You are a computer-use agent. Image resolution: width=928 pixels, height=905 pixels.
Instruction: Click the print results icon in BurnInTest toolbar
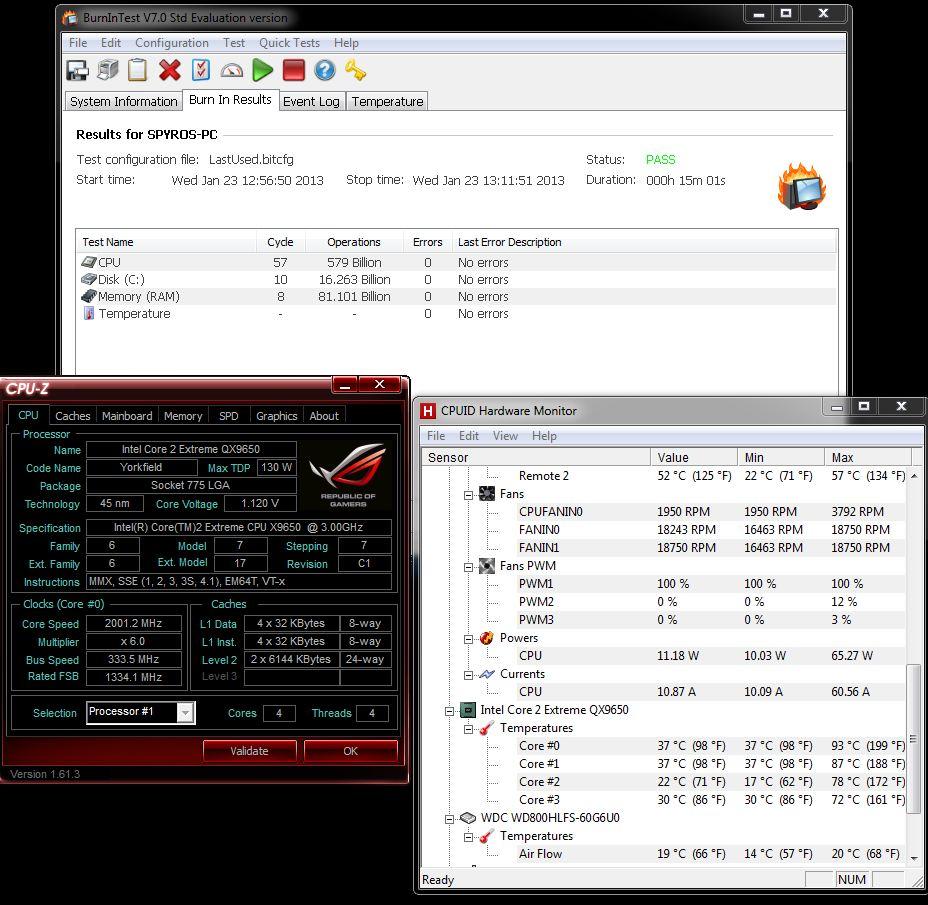(x=108, y=70)
